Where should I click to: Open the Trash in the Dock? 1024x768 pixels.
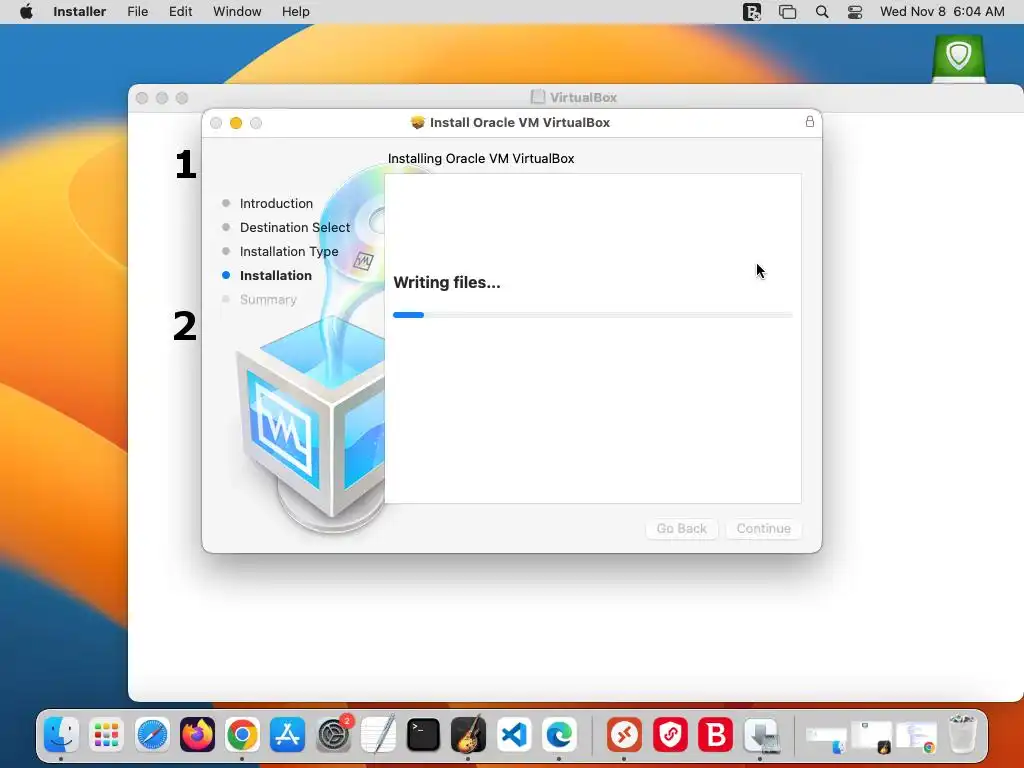962,734
